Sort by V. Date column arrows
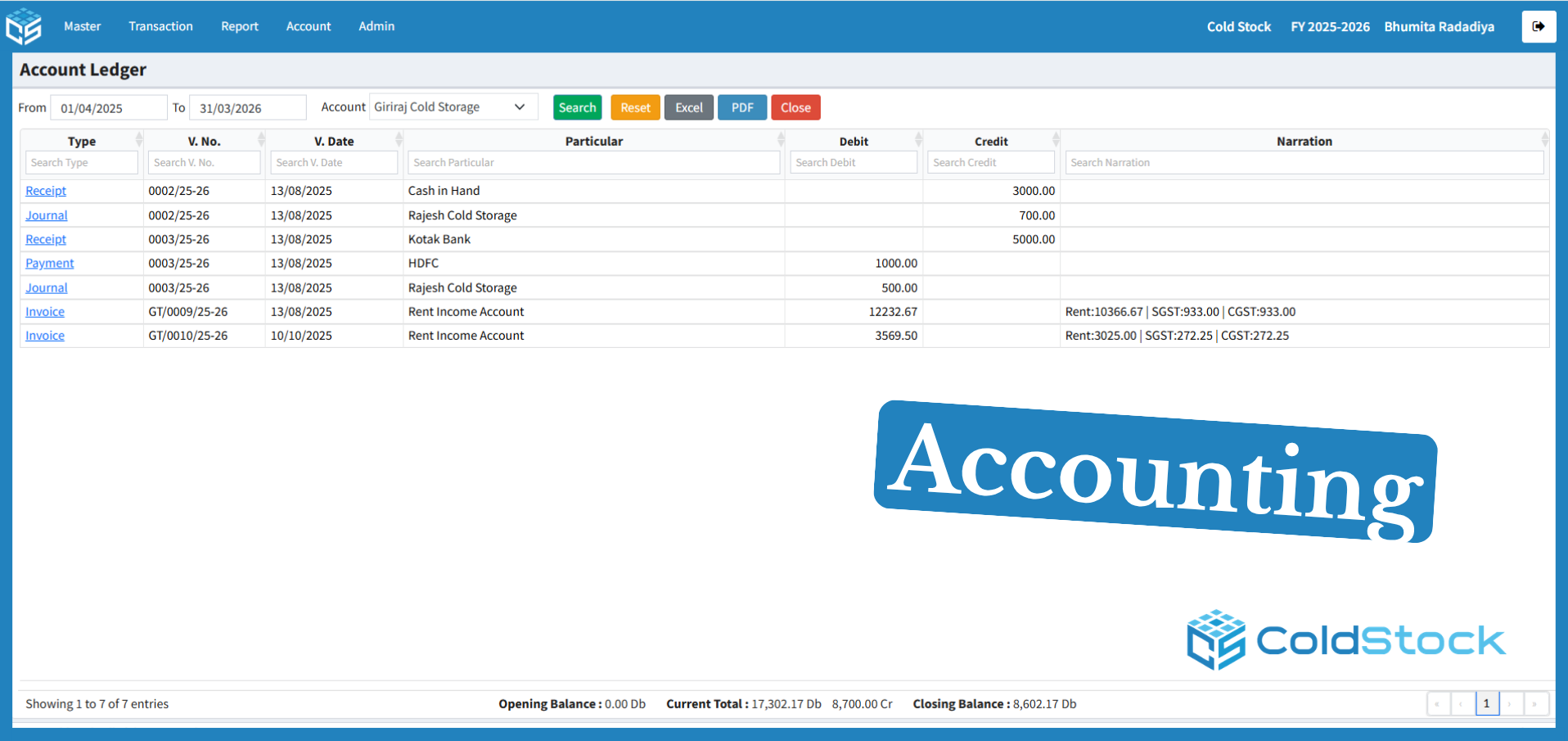 point(399,139)
